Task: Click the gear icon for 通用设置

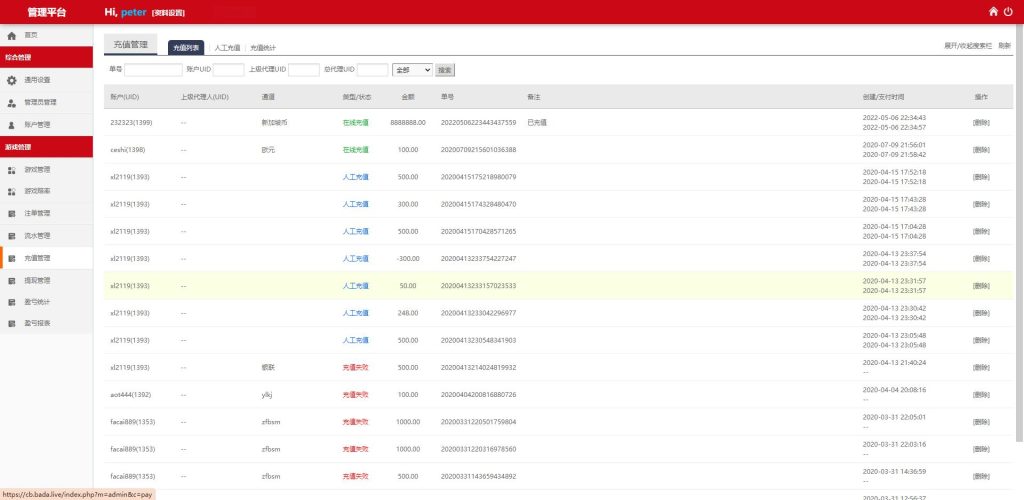Action: click(x=12, y=80)
